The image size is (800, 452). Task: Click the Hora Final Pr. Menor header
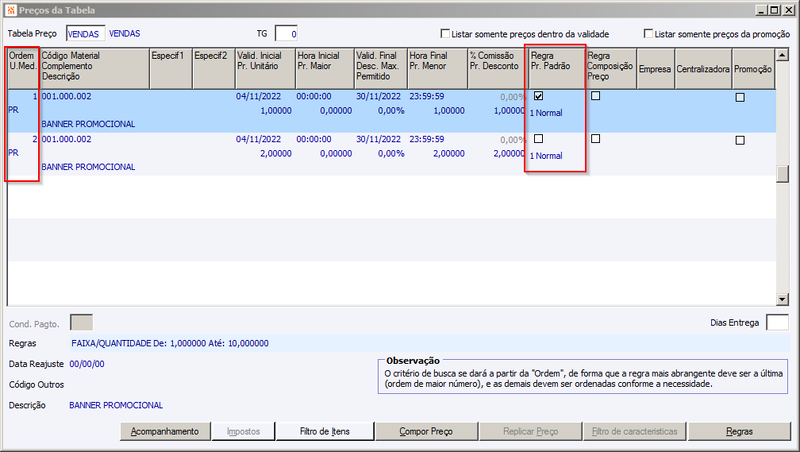click(437, 69)
